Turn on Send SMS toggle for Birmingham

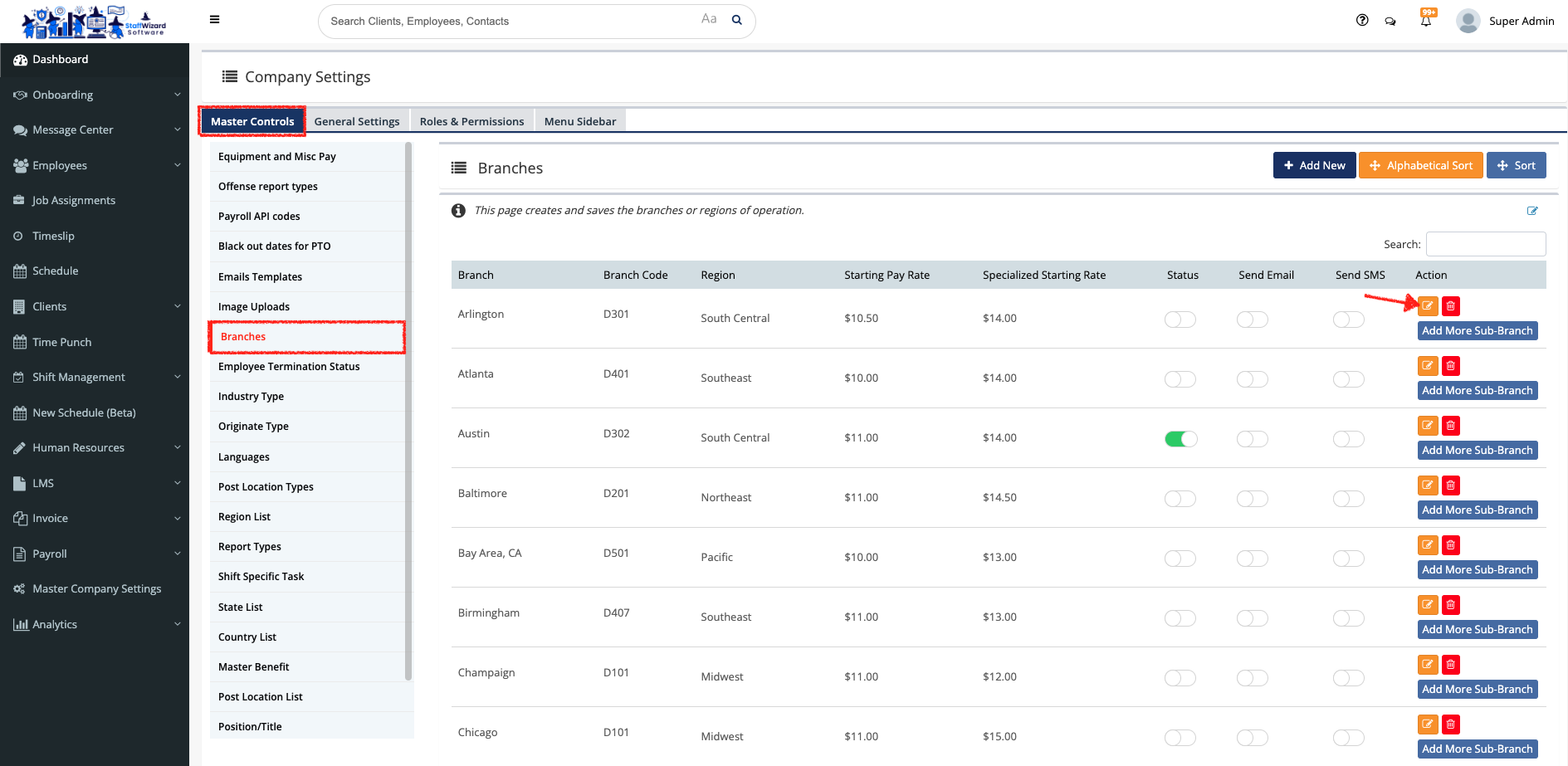pyautogui.click(x=1348, y=618)
